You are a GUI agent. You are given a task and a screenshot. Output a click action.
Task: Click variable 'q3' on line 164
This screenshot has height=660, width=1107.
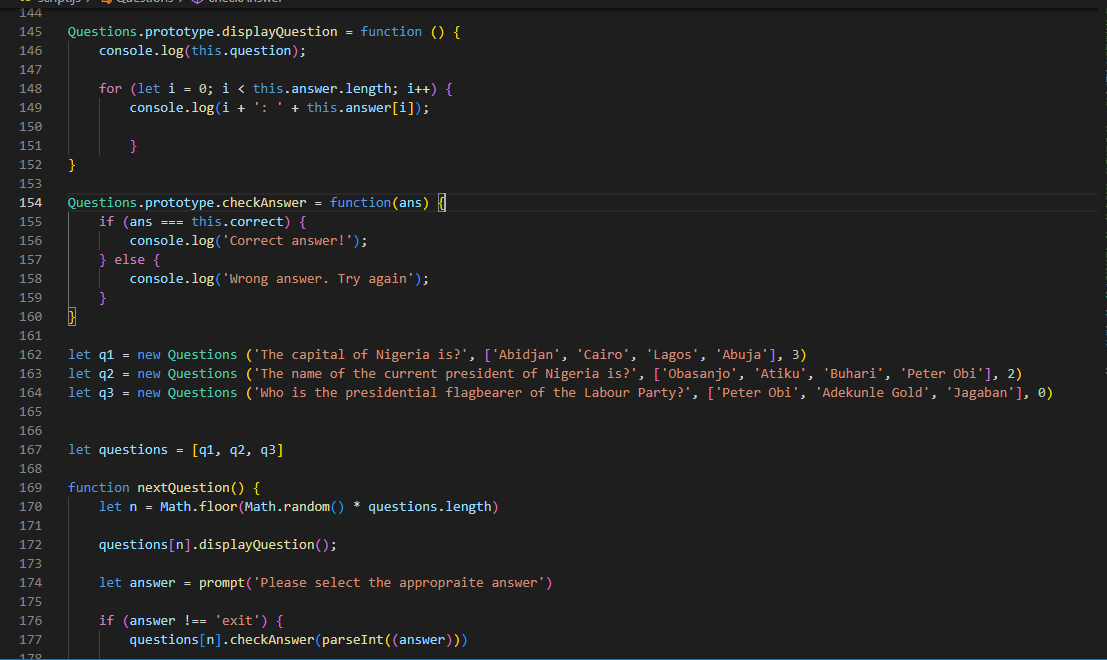tap(106, 392)
